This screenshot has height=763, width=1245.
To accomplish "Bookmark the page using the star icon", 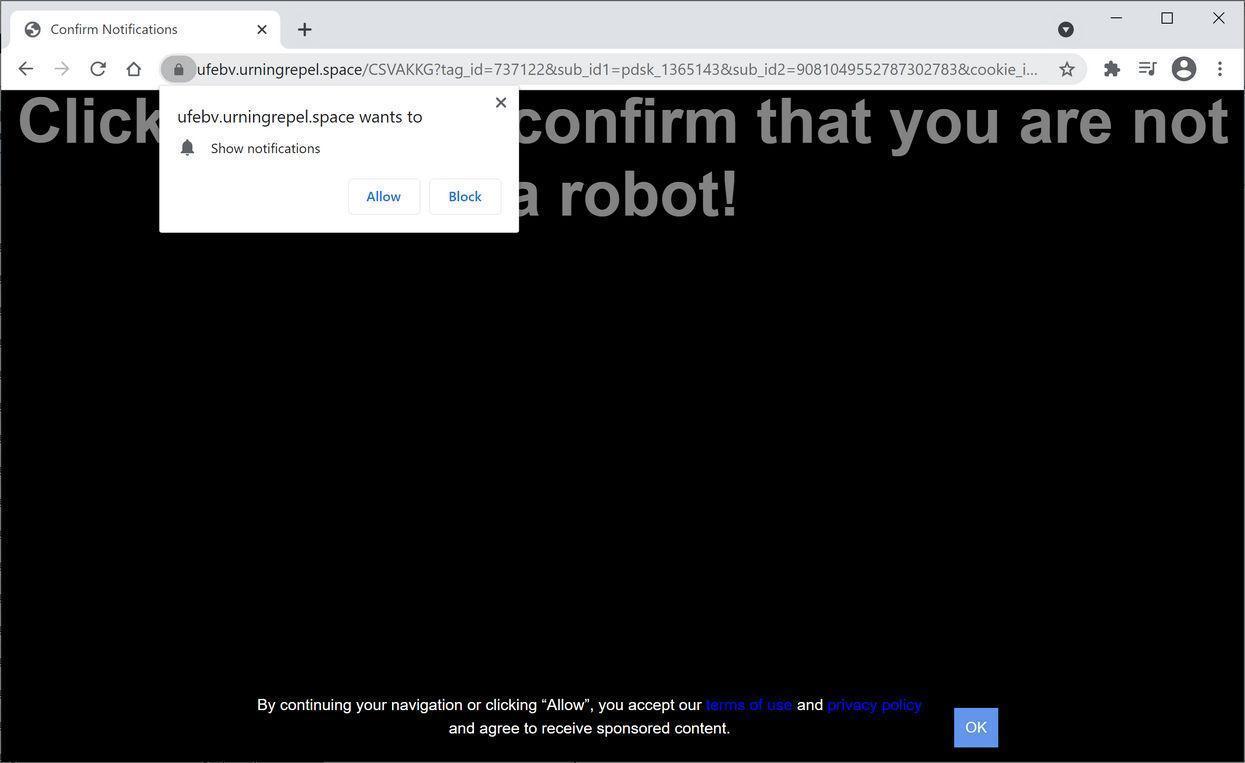I will 1066,68.
